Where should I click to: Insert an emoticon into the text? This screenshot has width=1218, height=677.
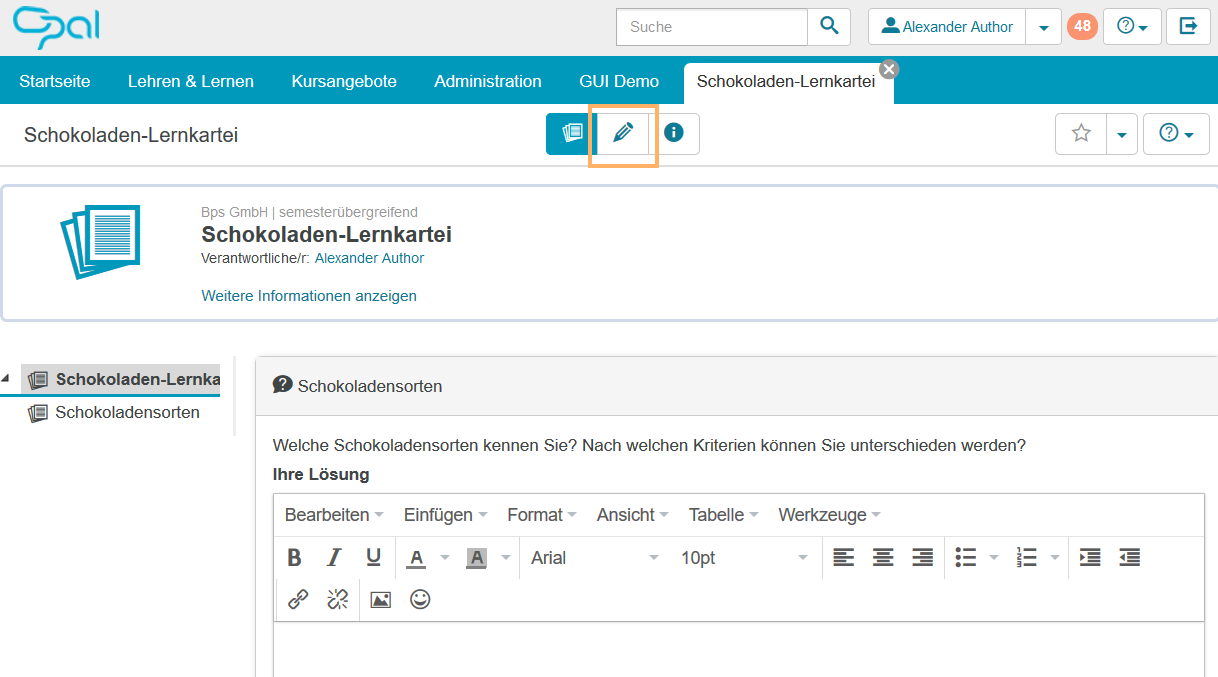tap(419, 599)
